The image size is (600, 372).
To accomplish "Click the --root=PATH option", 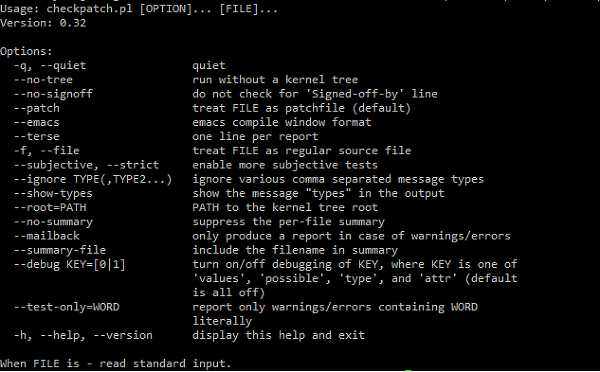I will pyautogui.click(x=50, y=207).
